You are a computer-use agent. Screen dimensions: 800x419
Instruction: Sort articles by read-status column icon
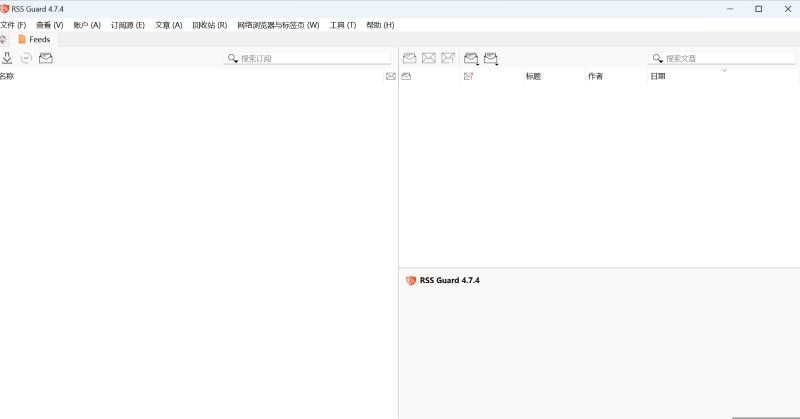tap(406, 76)
